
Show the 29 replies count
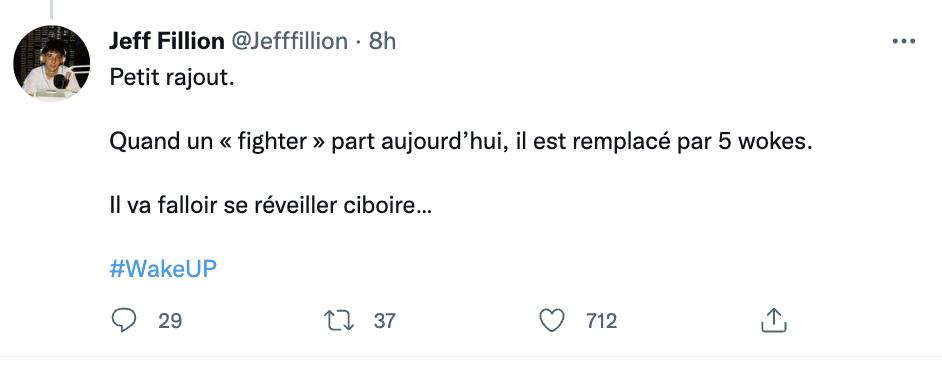(x=170, y=321)
